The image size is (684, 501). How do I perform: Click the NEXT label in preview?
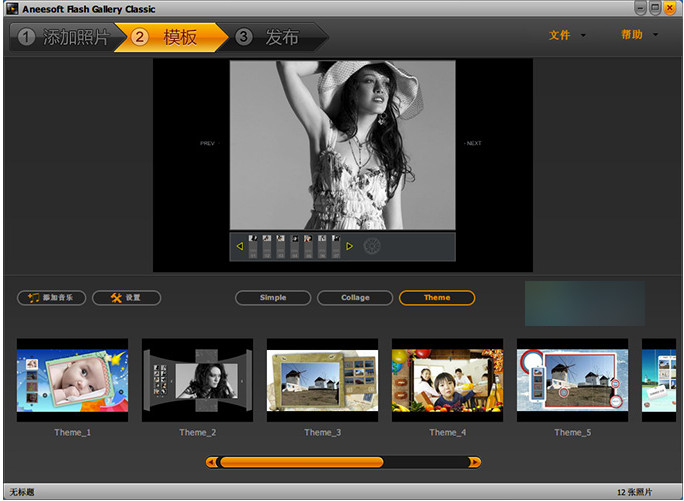(473, 143)
